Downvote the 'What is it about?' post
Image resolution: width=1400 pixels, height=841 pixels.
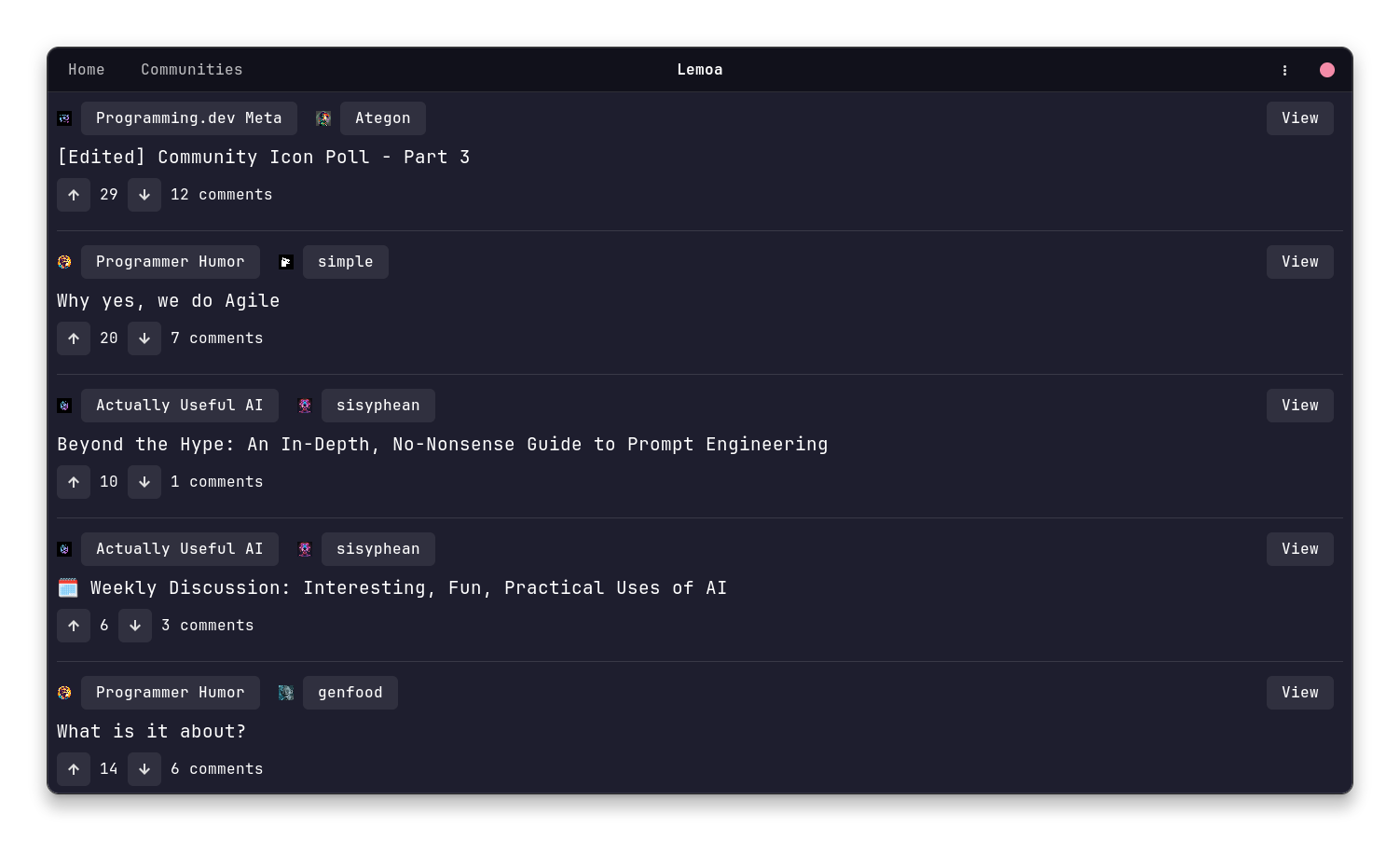click(144, 769)
